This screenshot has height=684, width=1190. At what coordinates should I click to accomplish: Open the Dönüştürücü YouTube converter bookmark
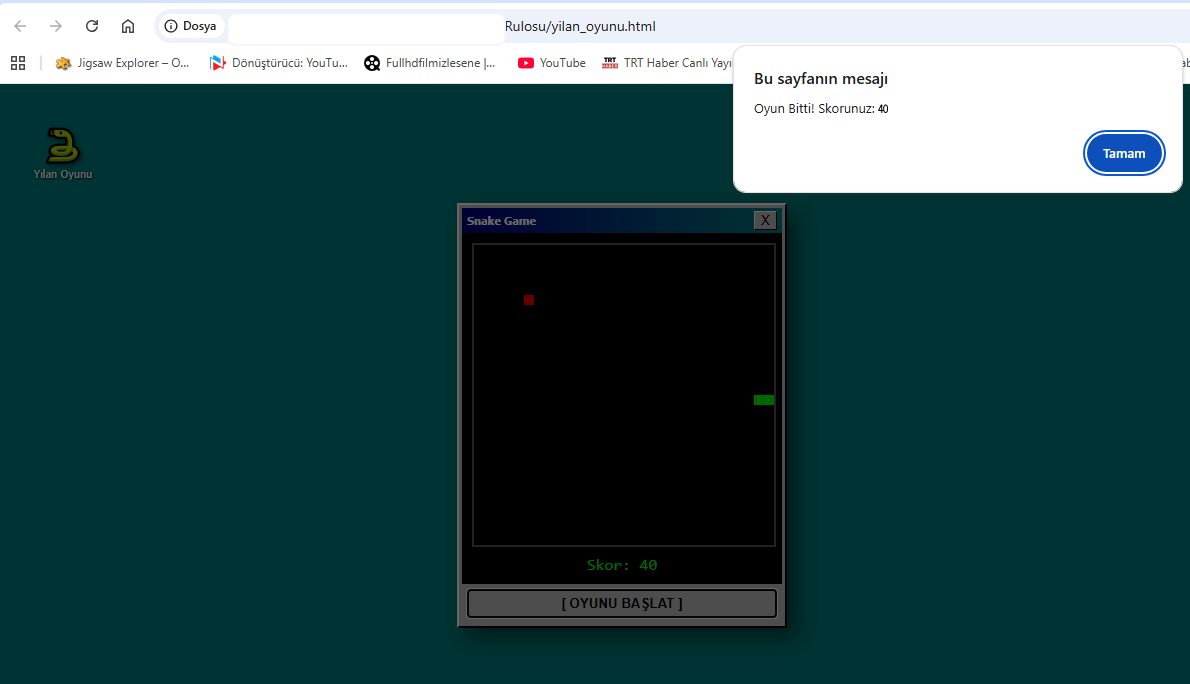tap(279, 63)
